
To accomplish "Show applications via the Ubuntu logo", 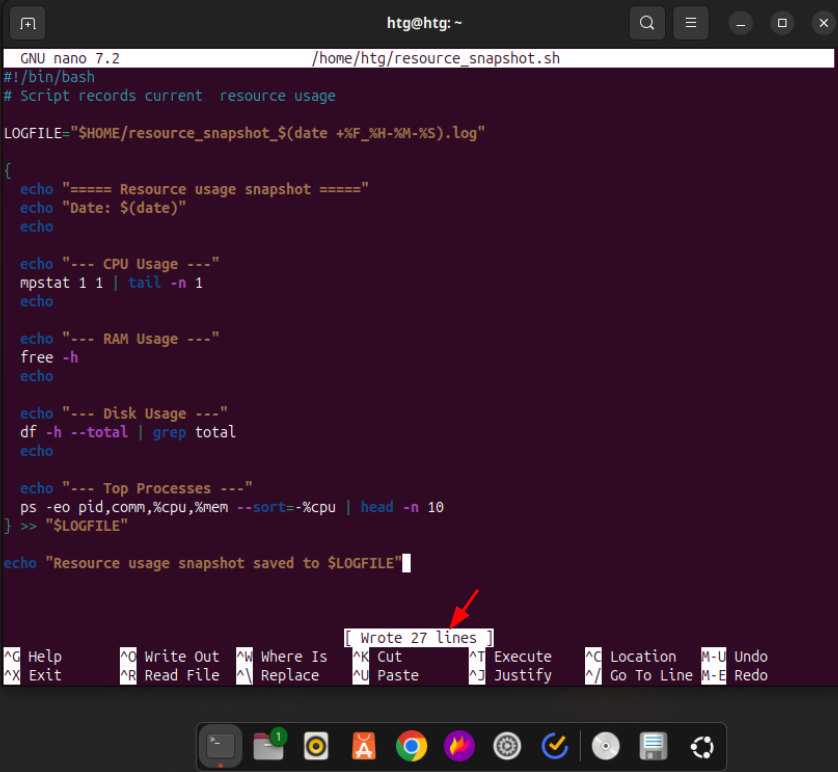I will 701,746.
